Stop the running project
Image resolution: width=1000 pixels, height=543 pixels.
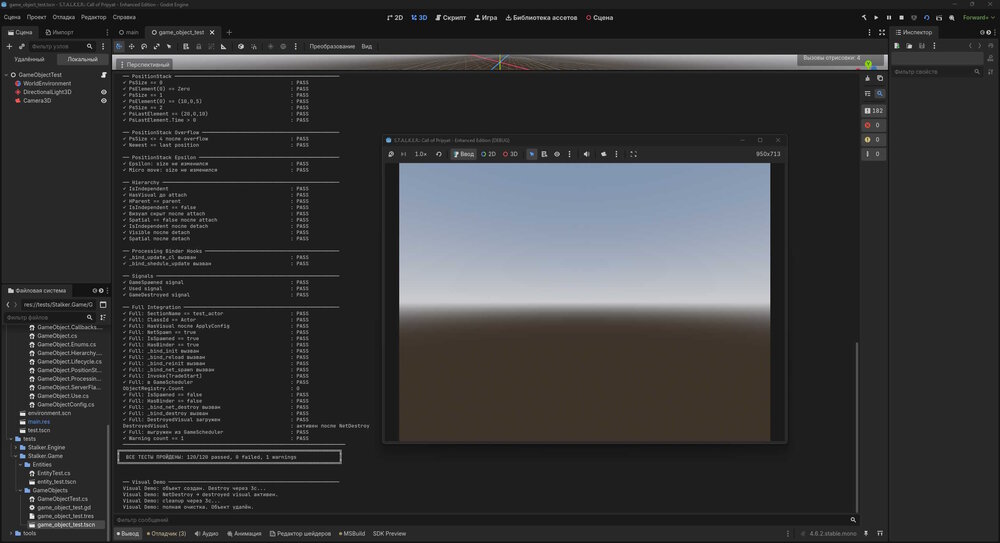(901, 18)
